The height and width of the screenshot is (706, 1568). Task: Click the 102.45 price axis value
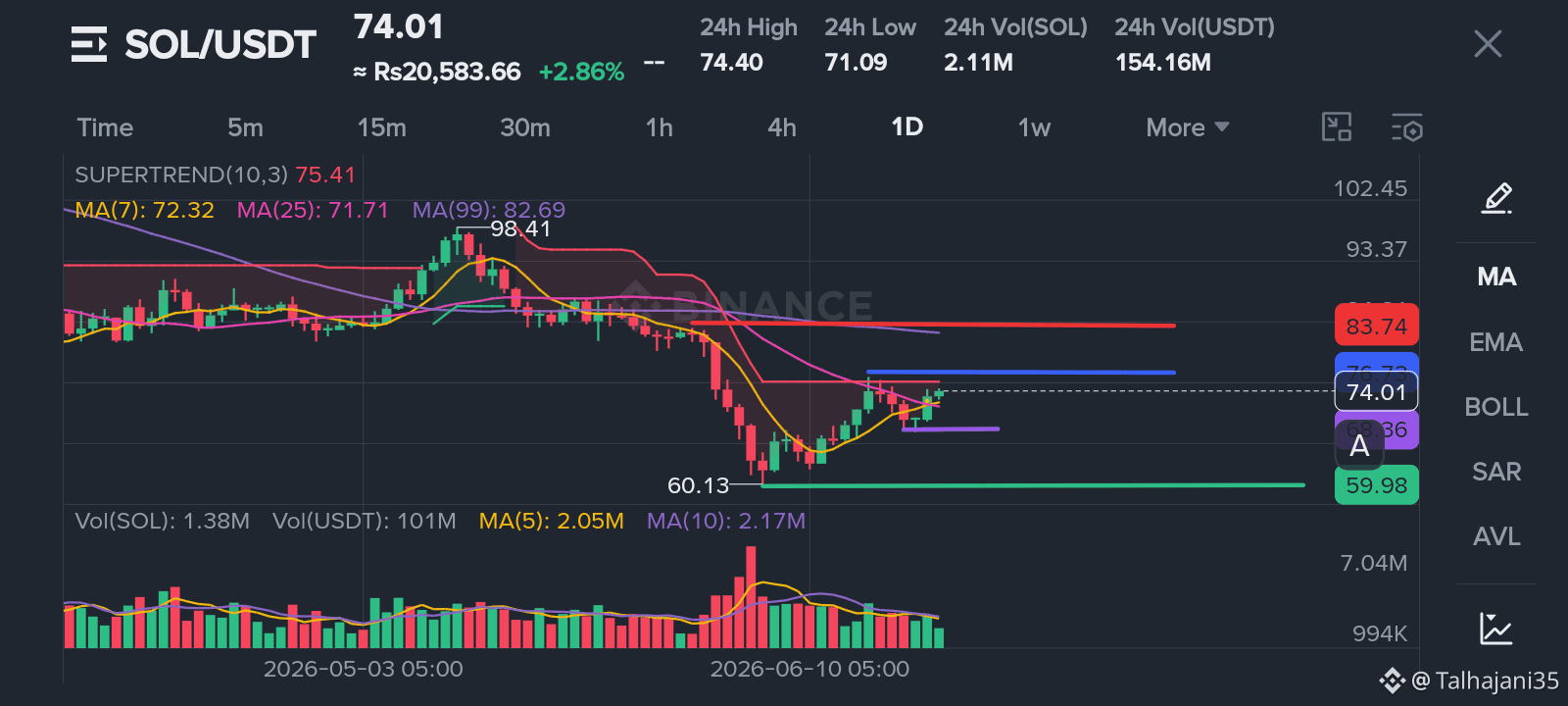(x=1370, y=188)
